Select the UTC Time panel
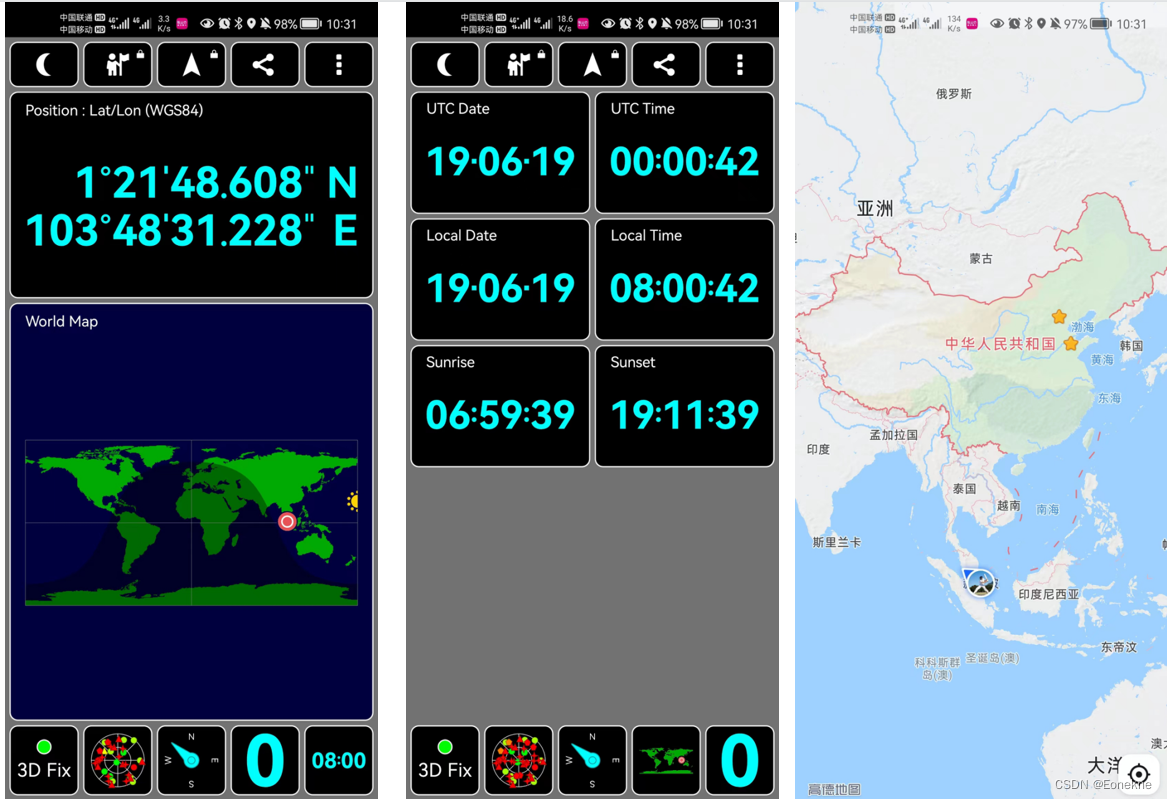Screen dimensions: 1167x799 684,150
